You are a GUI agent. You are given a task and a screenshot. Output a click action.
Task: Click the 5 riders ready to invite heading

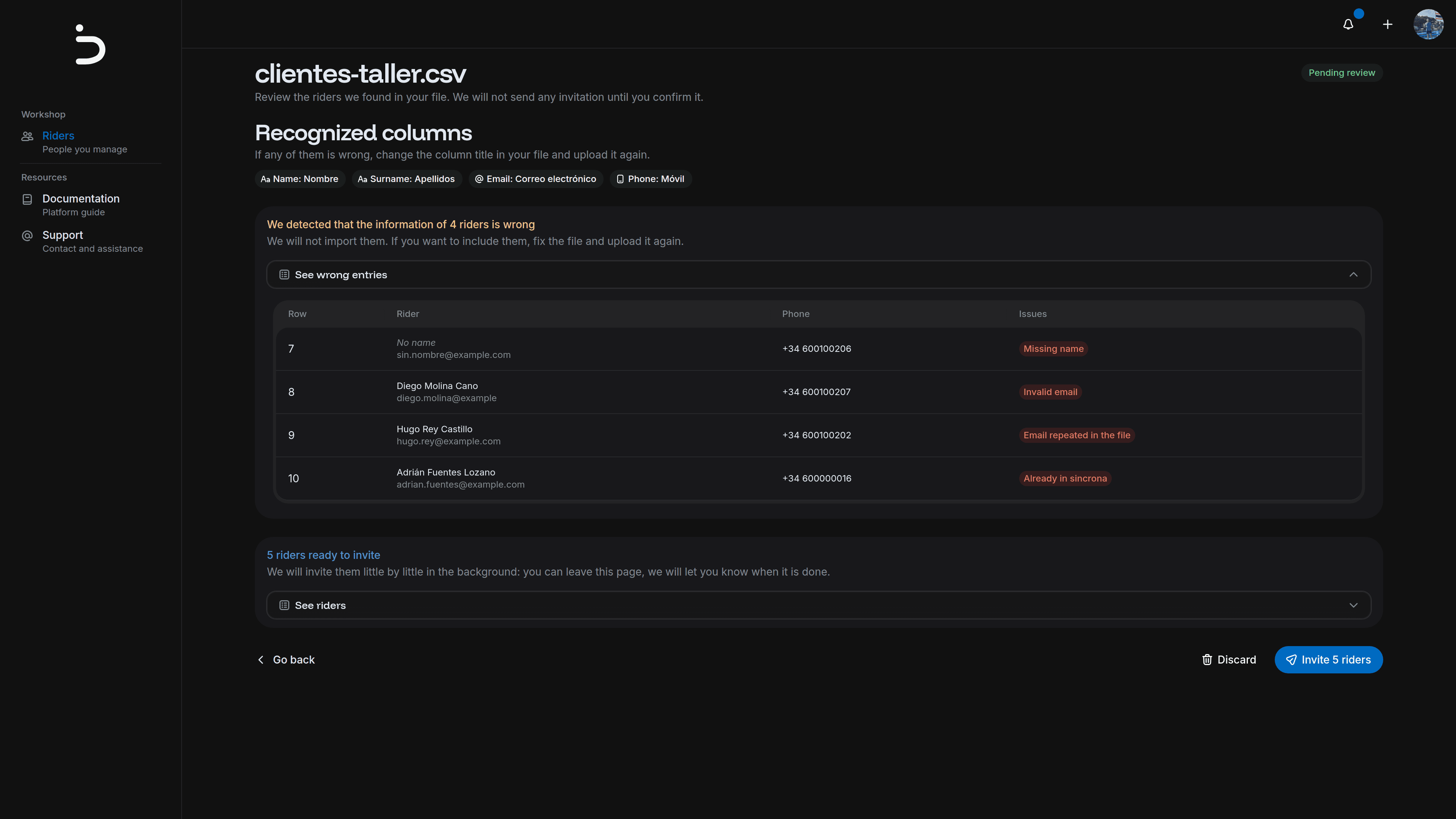tap(323, 555)
